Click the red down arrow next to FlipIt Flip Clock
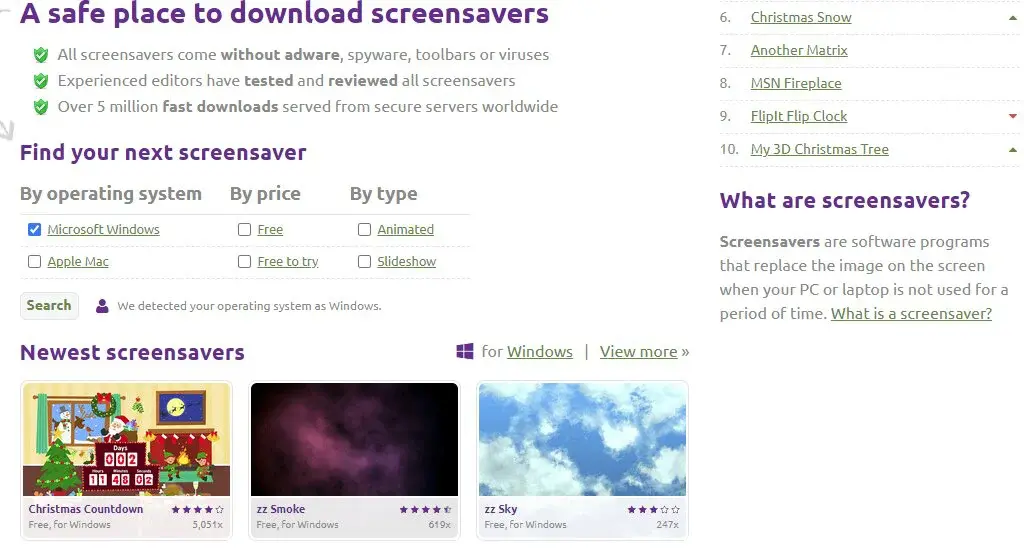This screenshot has width=1024, height=559. click(x=1012, y=116)
